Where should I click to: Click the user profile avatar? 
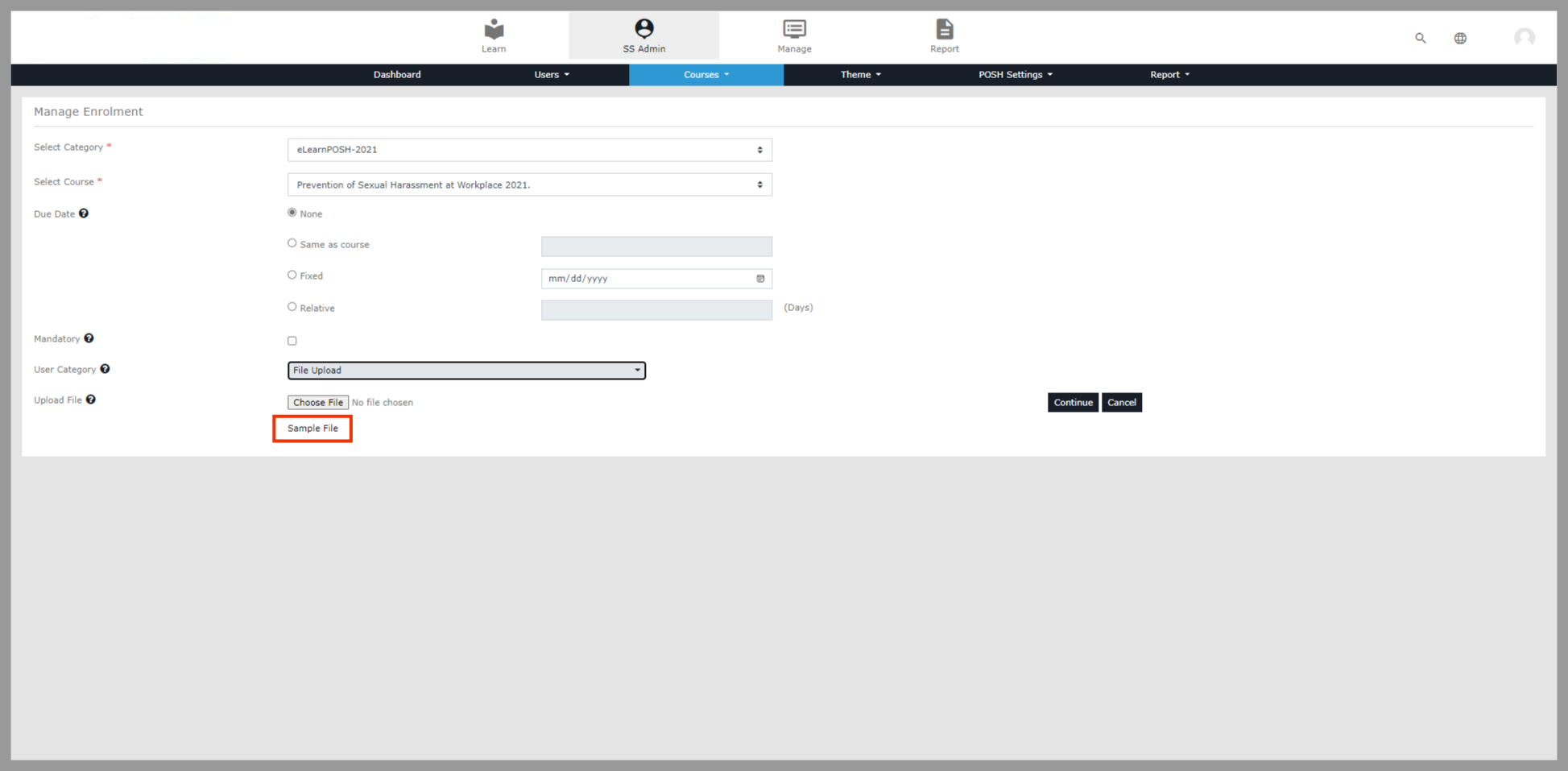pos(1524,38)
